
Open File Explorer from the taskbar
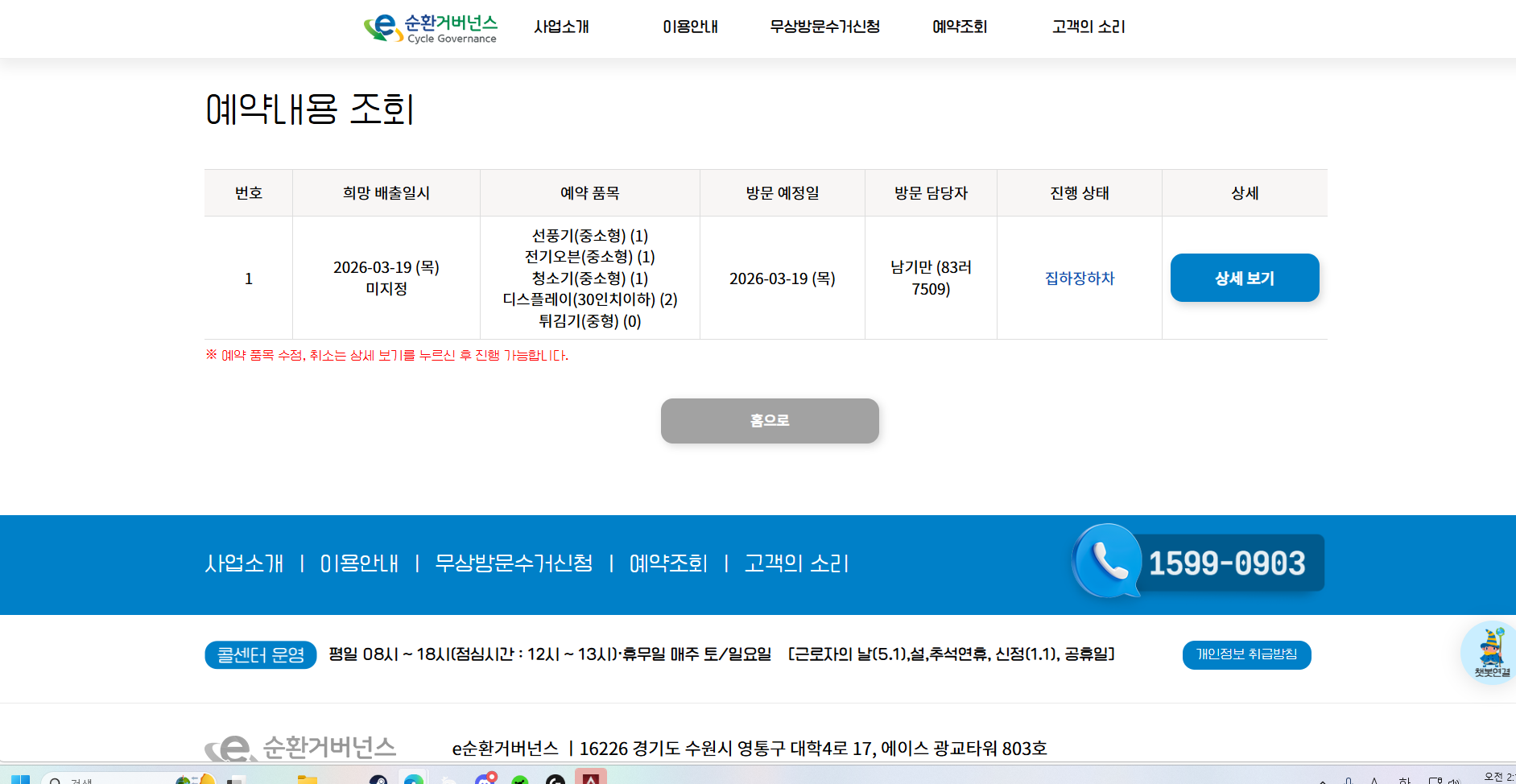(307, 779)
